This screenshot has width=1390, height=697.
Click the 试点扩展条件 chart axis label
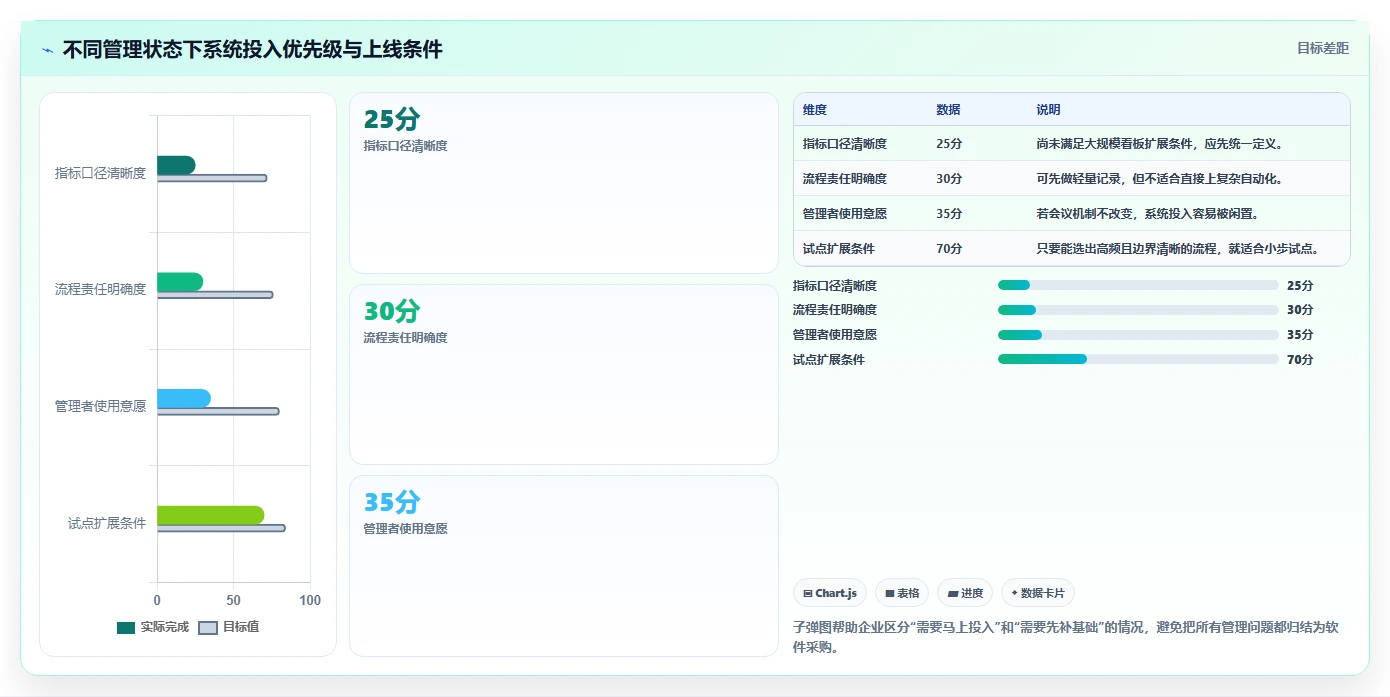[x=107, y=523]
